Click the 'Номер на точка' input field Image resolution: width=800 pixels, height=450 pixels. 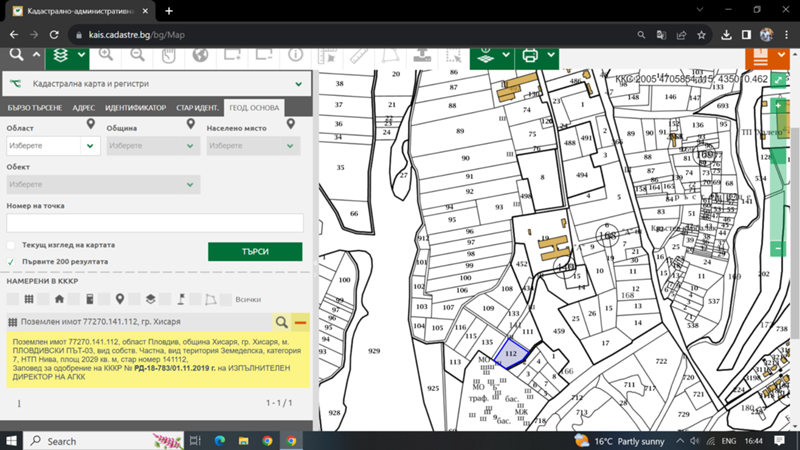[155, 223]
